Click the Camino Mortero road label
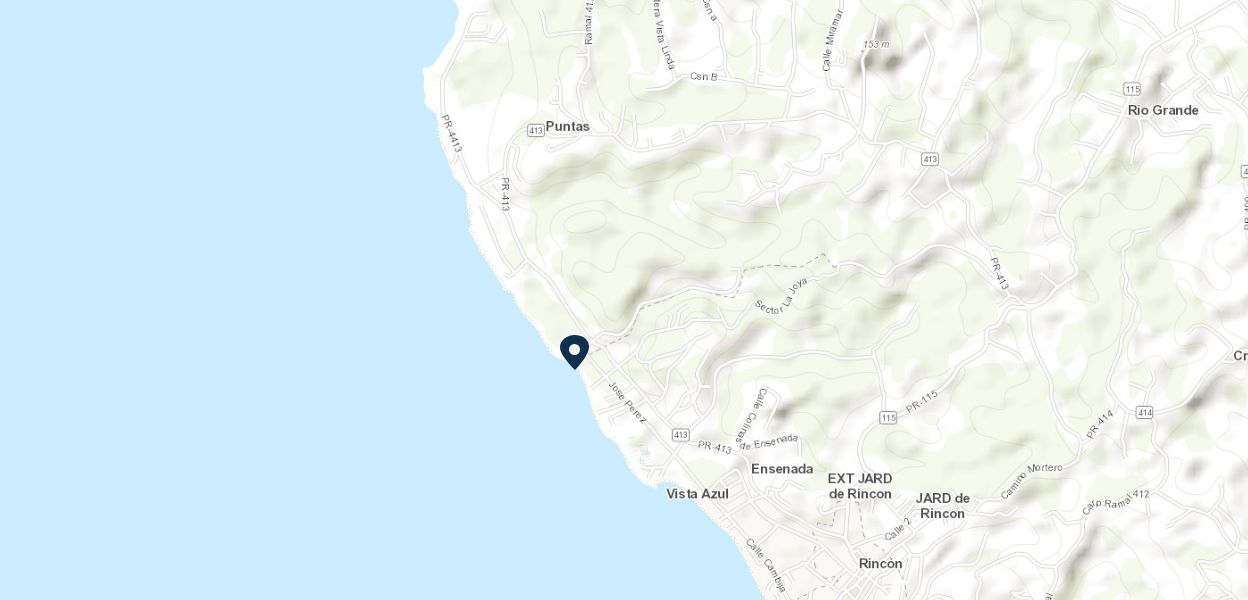The image size is (1248, 600). (x=1031, y=480)
